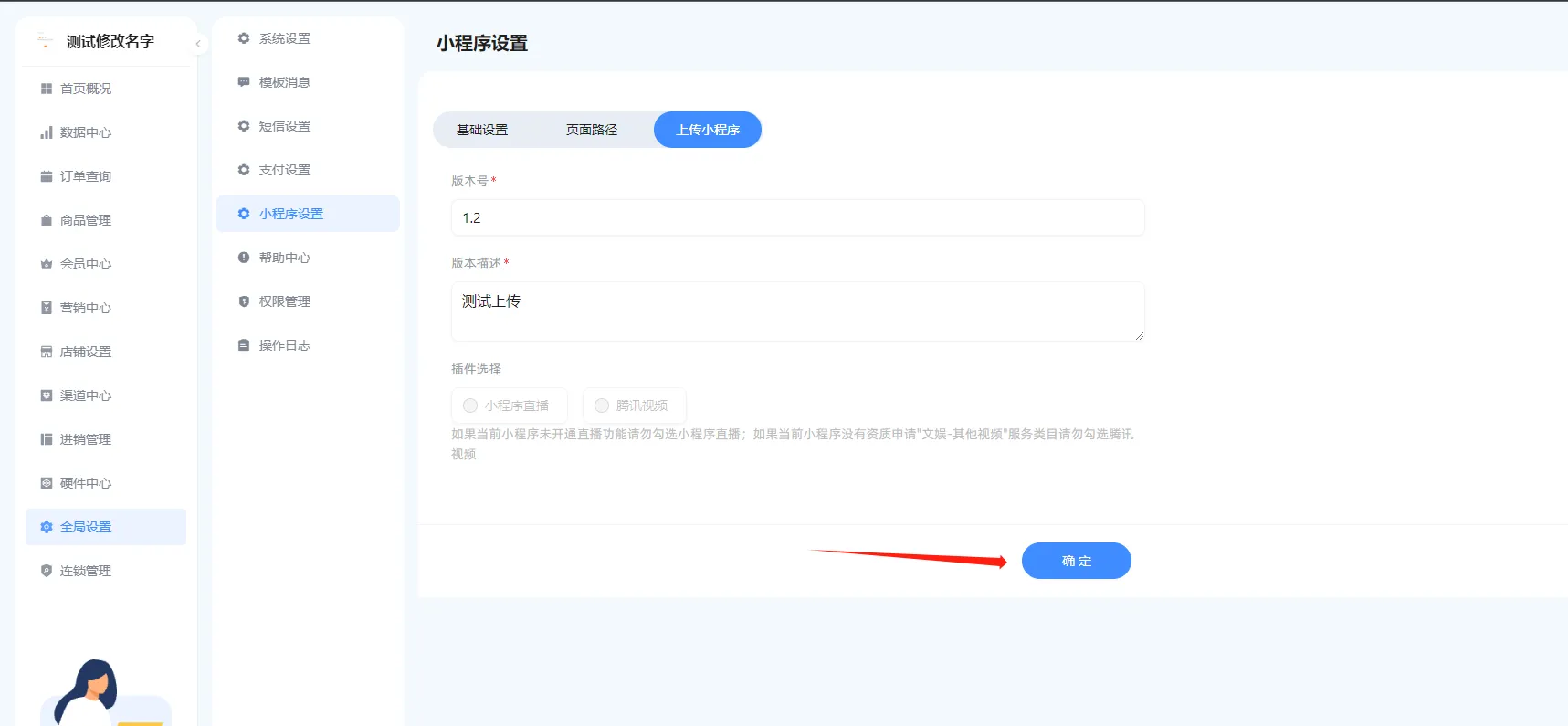Click the 支付设置 gear icon
This screenshot has width=1568, height=726.
(244, 170)
